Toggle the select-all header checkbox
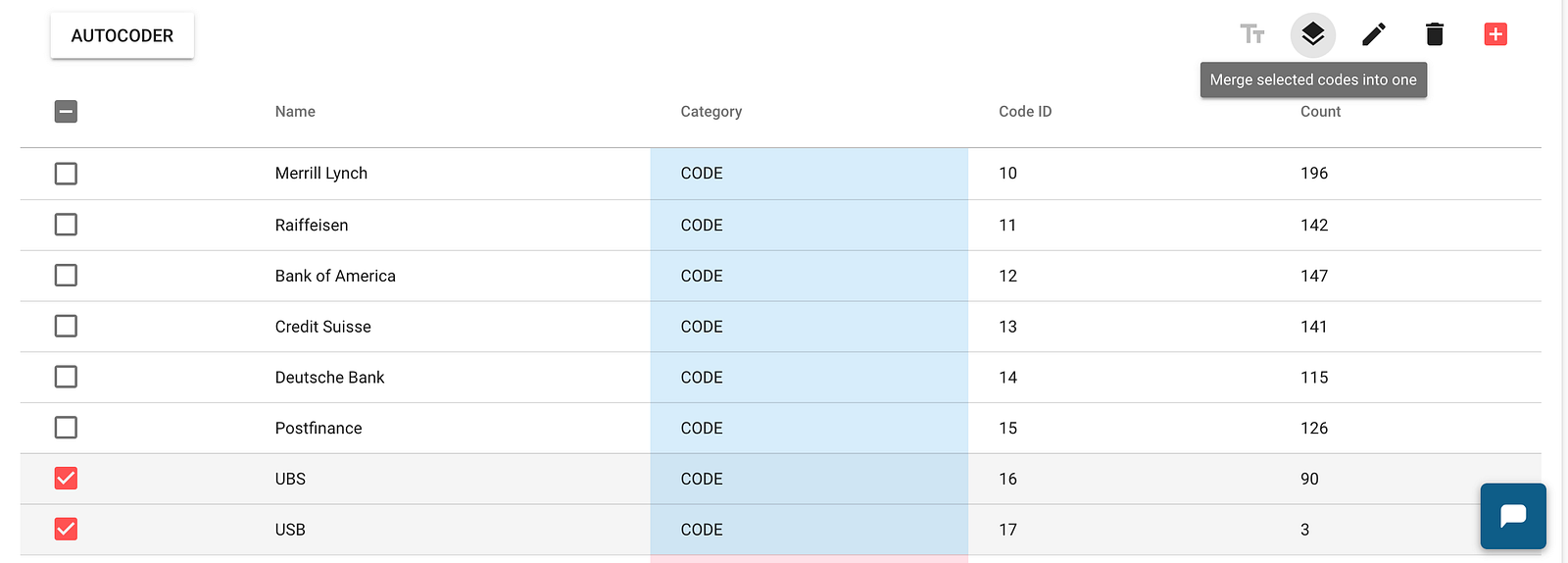Image resolution: width=1568 pixels, height=563 pixels. point(66,112)
